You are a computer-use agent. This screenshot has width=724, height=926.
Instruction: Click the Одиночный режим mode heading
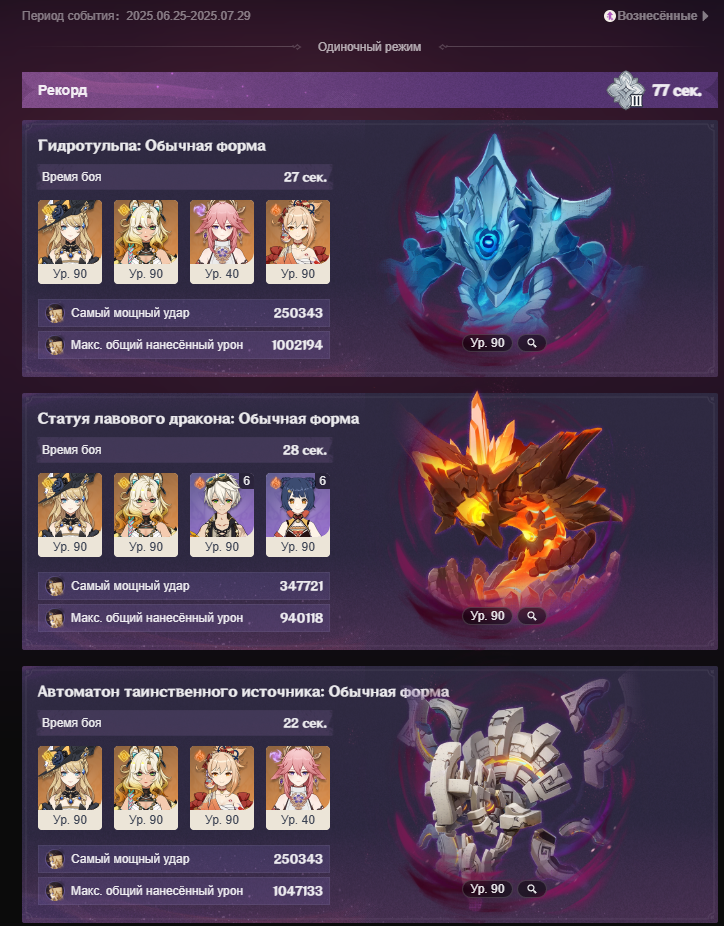369,47
